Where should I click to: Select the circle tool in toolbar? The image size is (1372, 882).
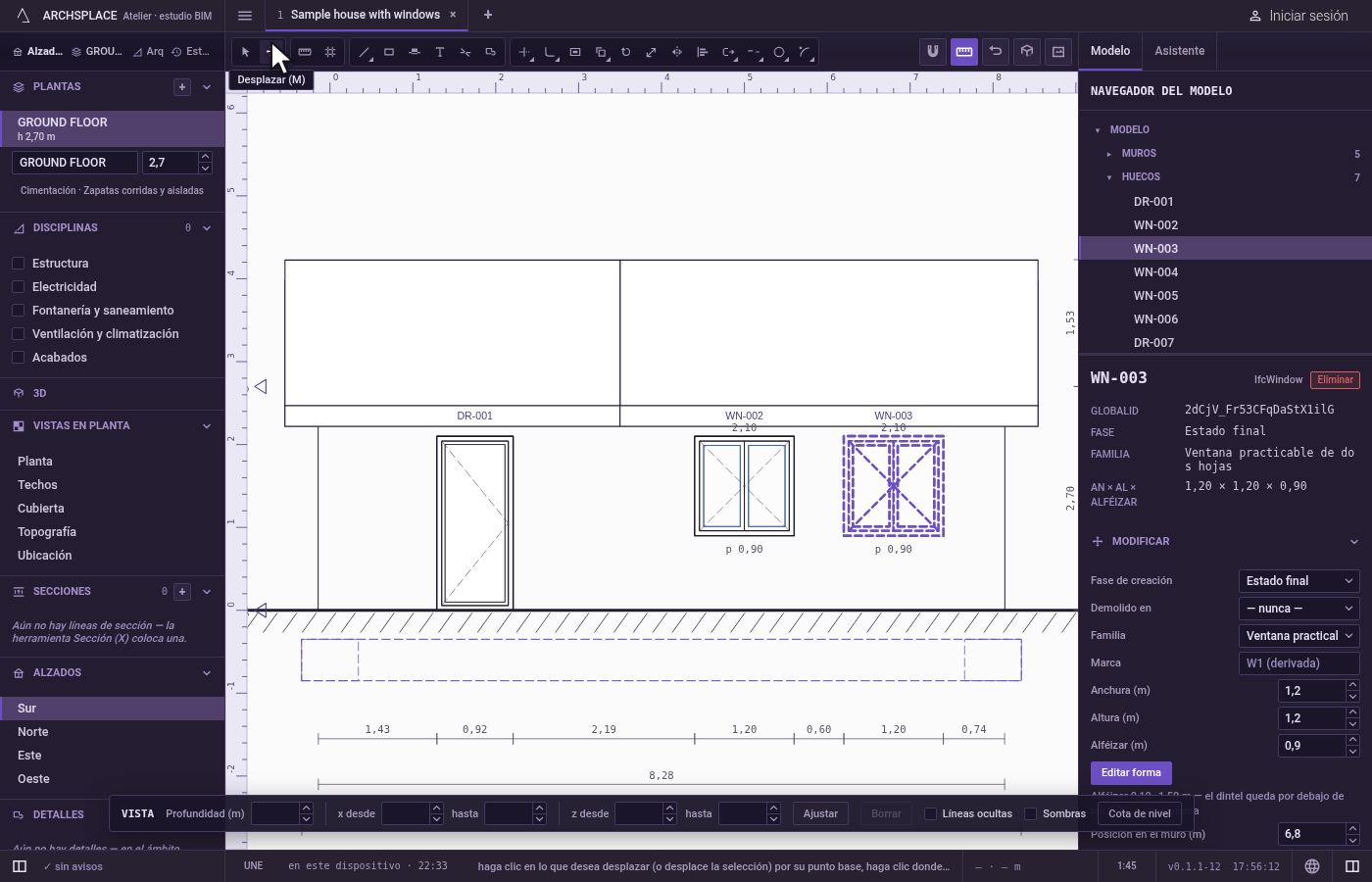779,52
